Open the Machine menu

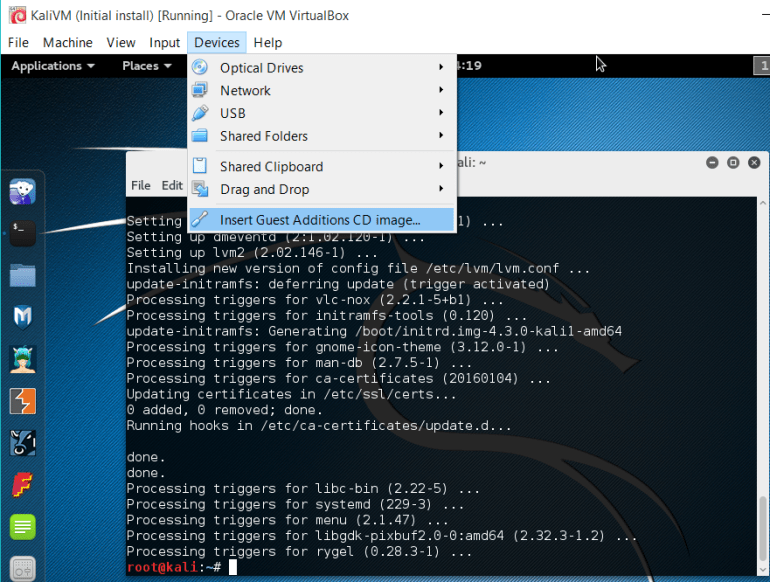click(68, 42)
